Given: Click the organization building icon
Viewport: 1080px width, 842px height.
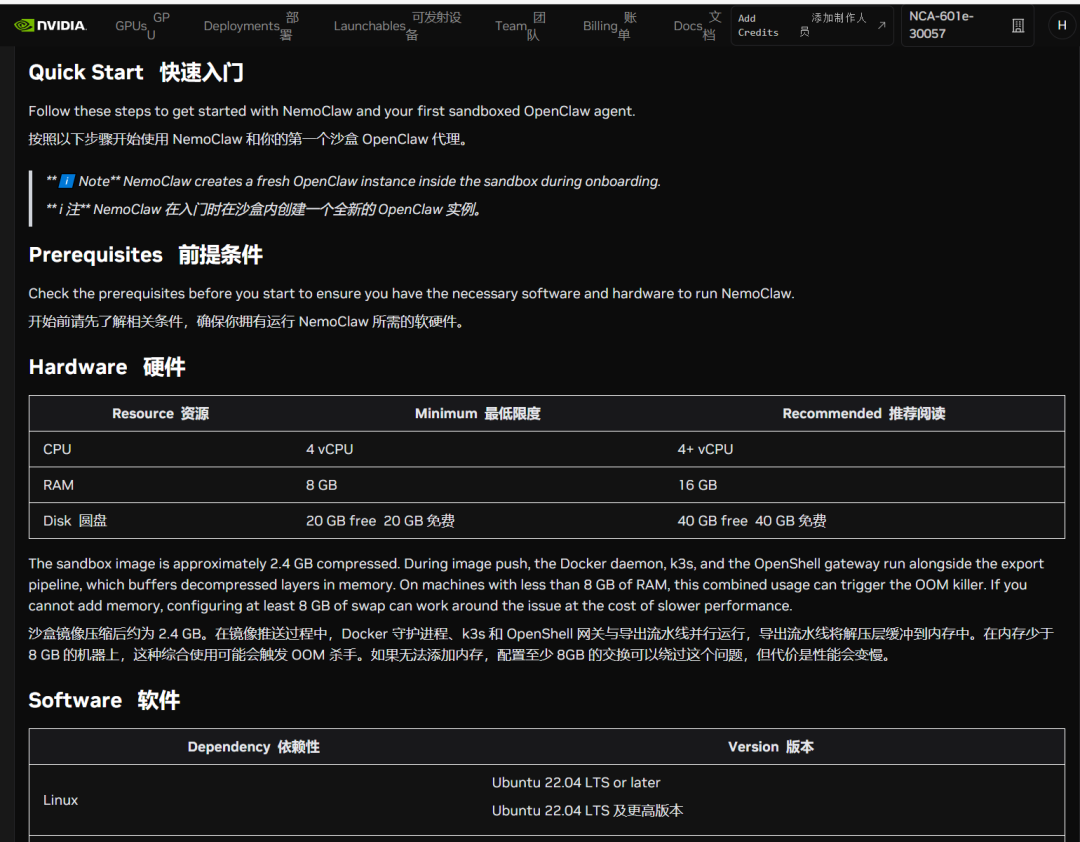Looking at the screenshot, I should point(1018,25).
